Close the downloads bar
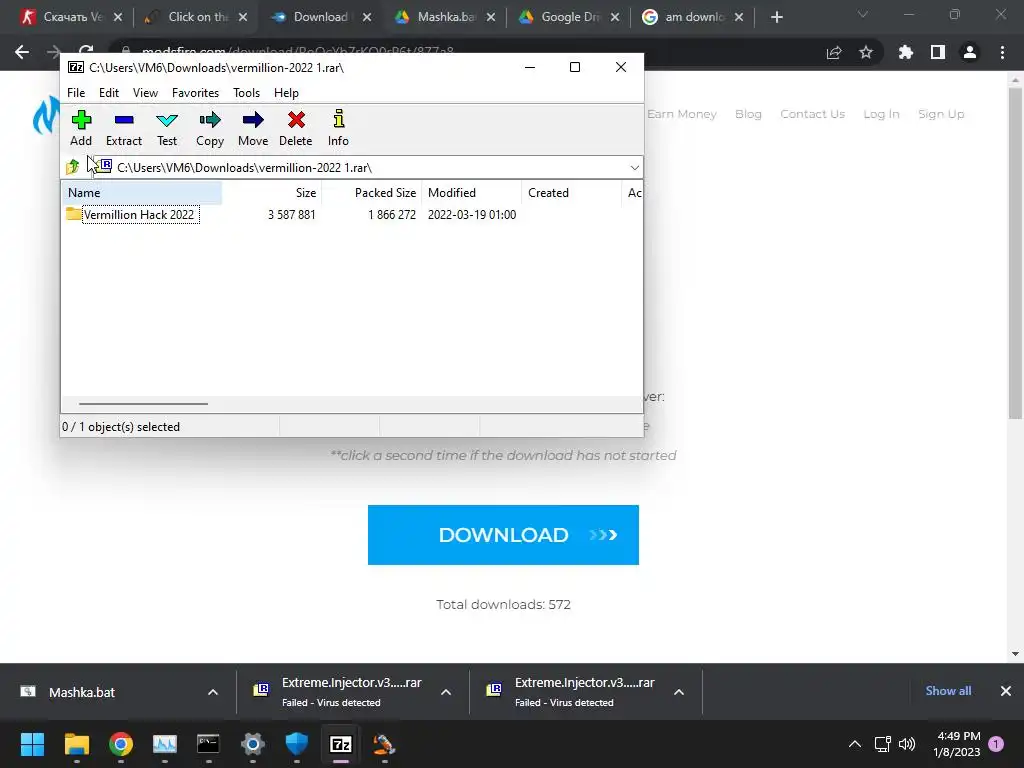The image size is (1024, 768). click(1006, 691)
